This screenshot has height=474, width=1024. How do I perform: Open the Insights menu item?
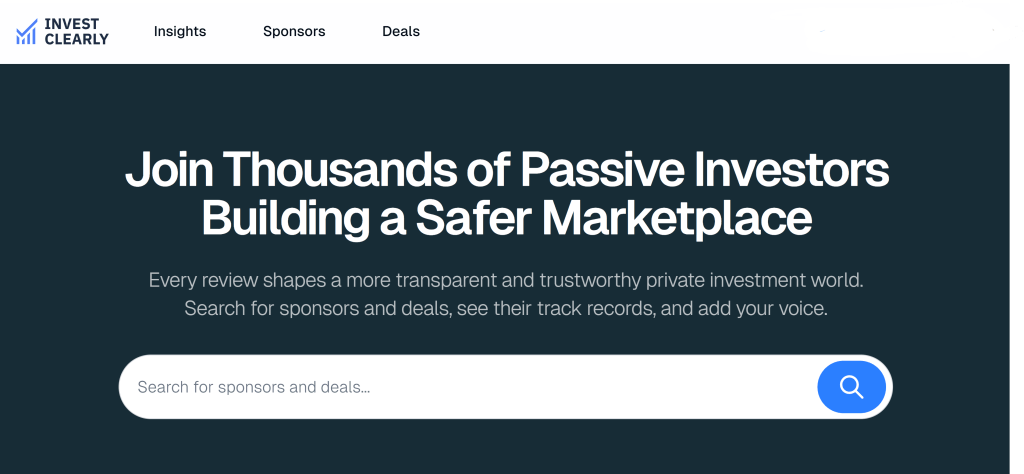point(180,31)
